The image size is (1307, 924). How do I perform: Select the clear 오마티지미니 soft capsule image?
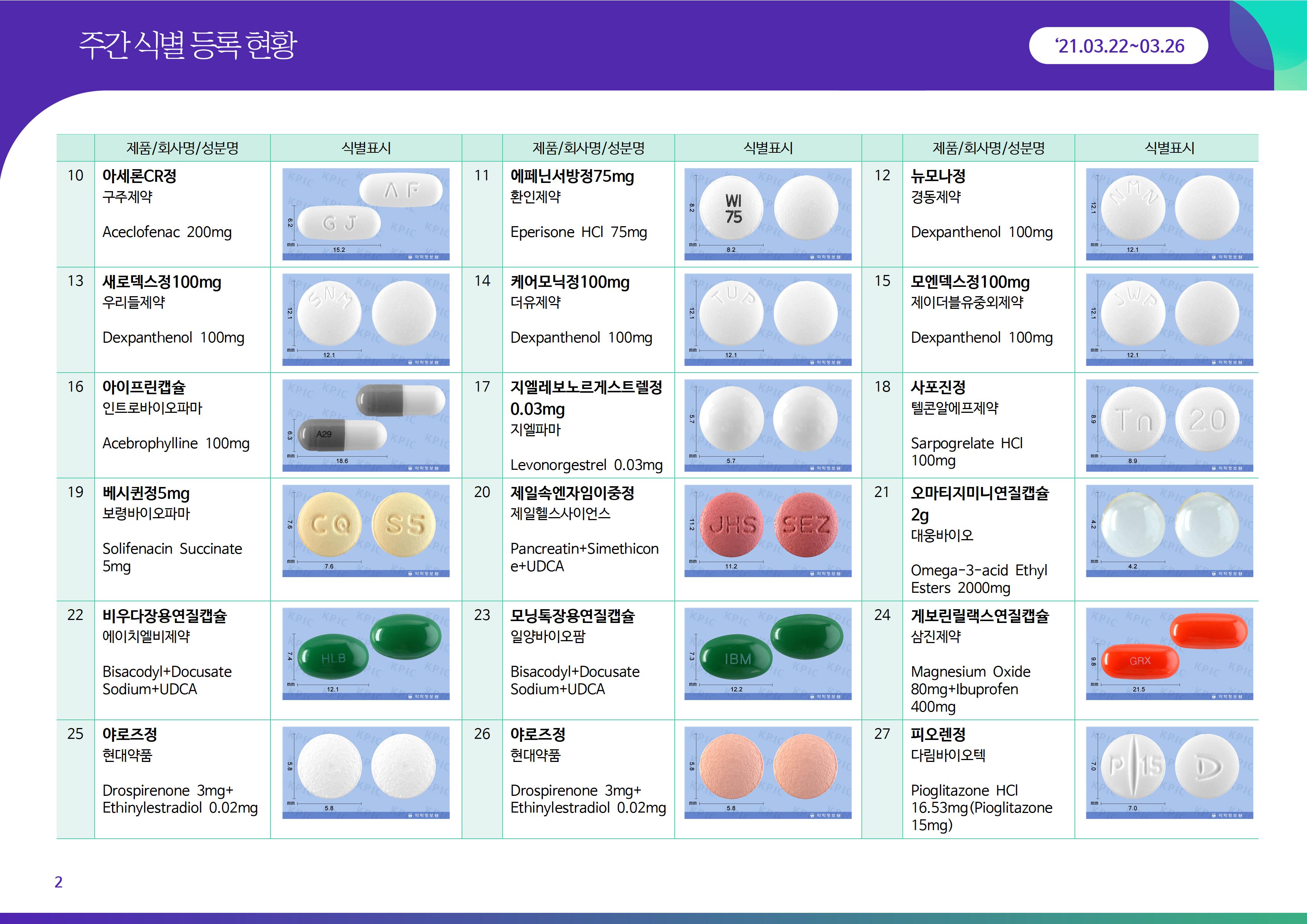coord(1169,531)
